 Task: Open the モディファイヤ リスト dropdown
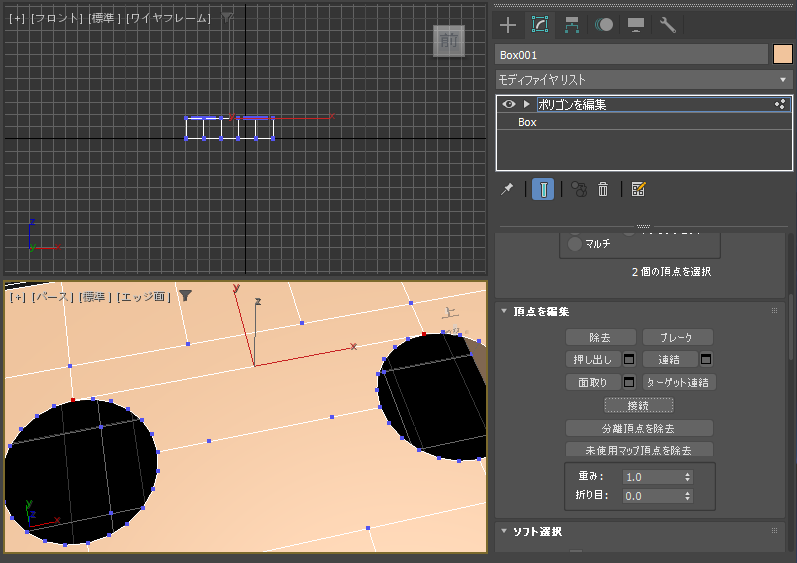(643, 80)
